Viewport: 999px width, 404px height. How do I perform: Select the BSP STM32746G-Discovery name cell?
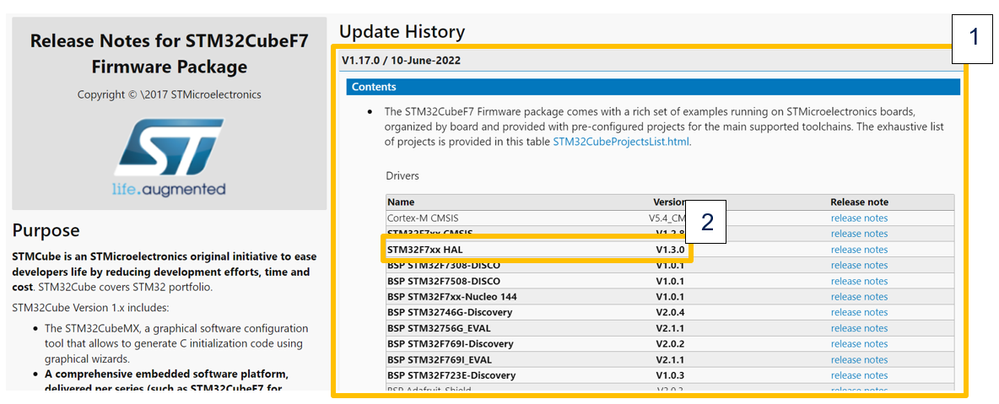450,312
